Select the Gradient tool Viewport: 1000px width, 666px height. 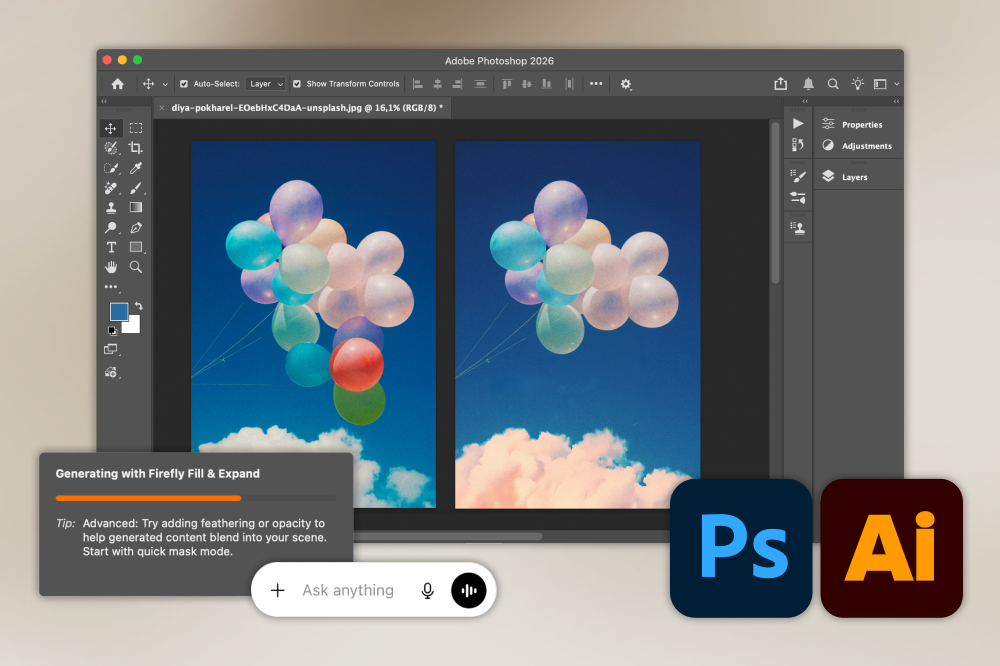(136, 207)
